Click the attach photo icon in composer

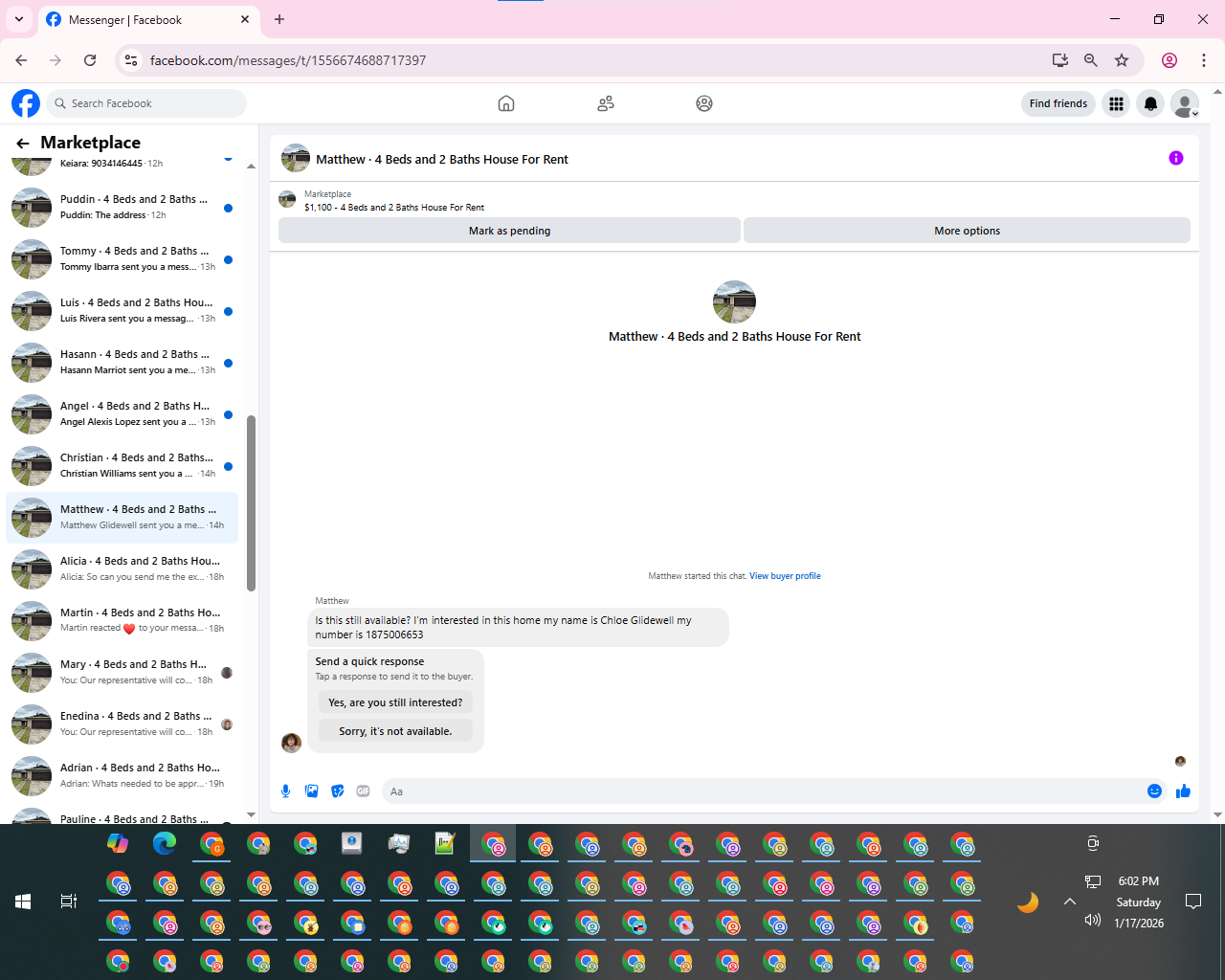[311, 791]
